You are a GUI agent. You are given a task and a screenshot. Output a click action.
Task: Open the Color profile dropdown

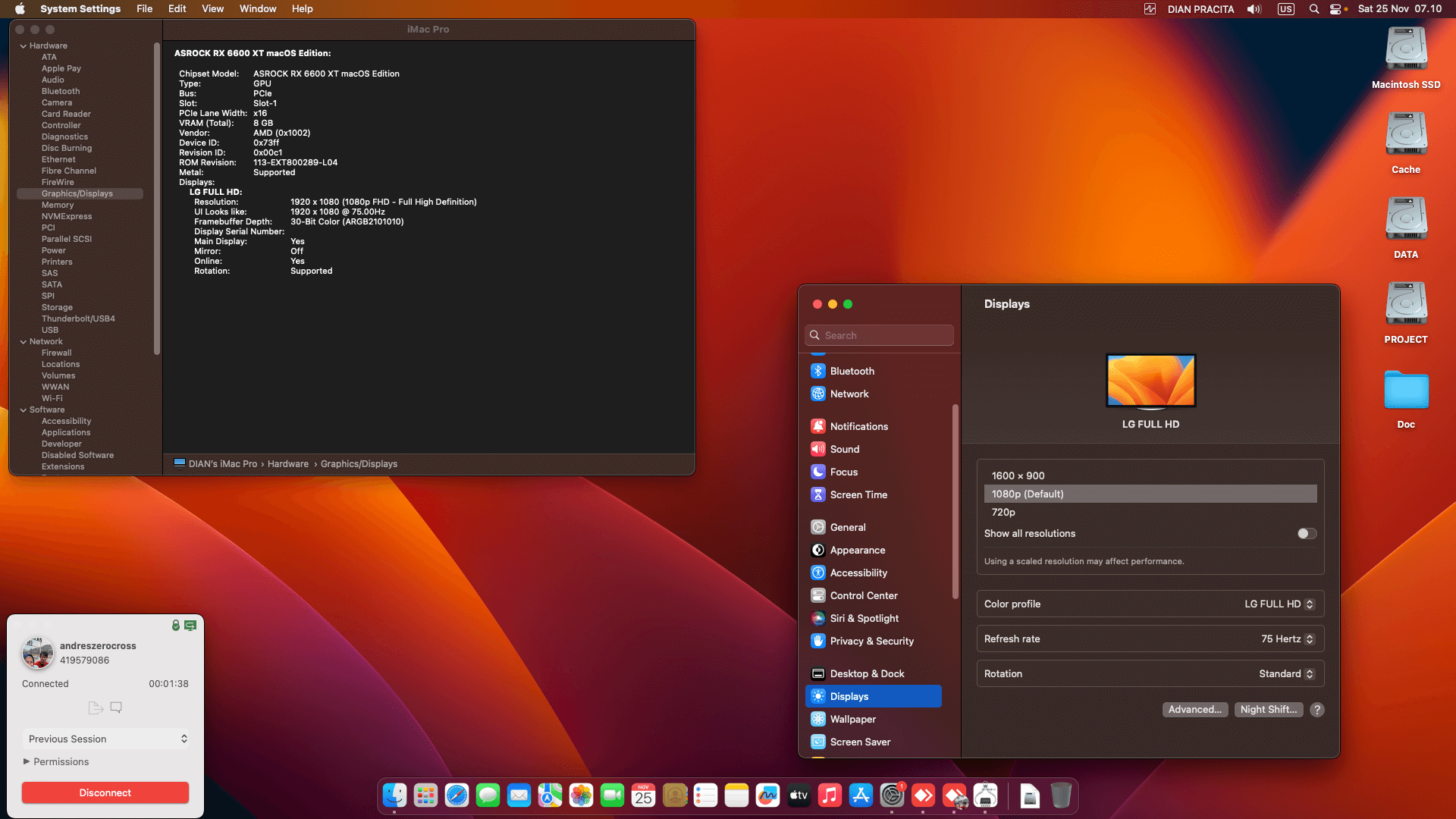1279,604
